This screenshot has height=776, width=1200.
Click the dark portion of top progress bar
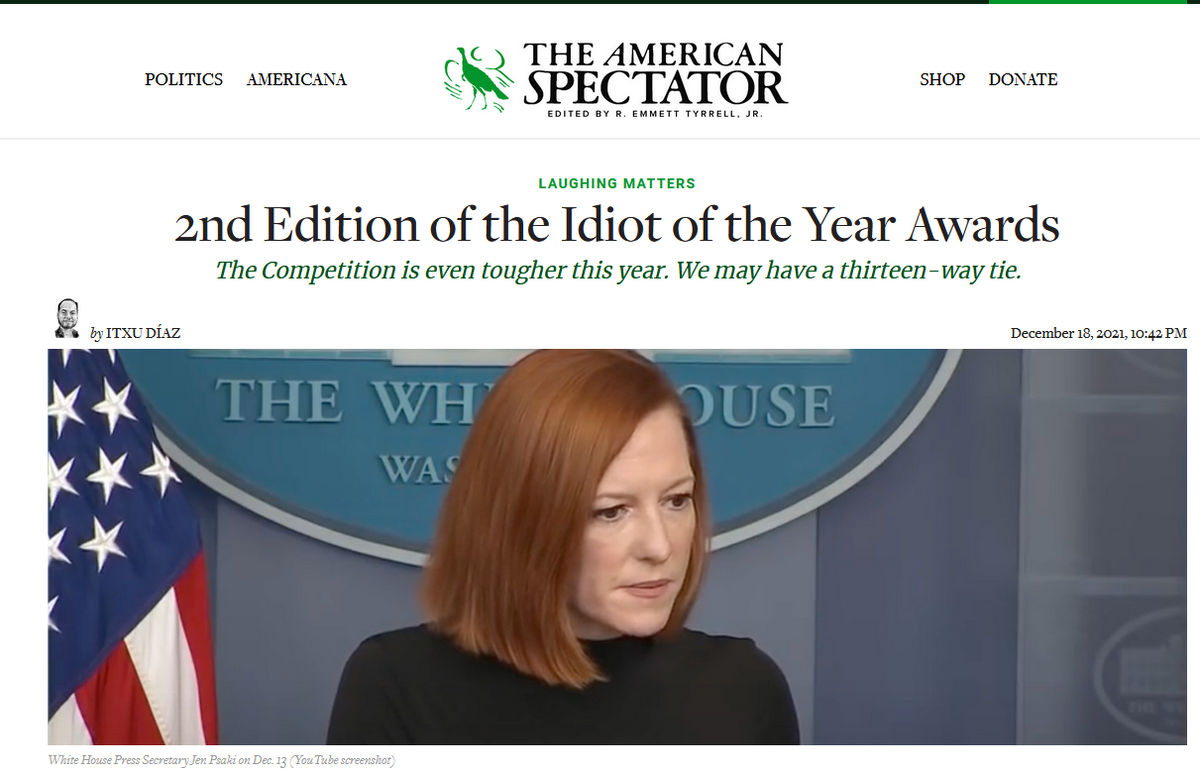coord(494,2)
